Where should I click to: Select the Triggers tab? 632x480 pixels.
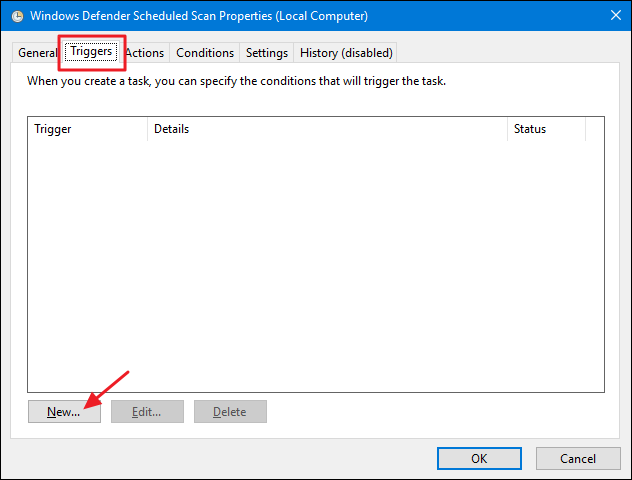(x=91, y=51)
